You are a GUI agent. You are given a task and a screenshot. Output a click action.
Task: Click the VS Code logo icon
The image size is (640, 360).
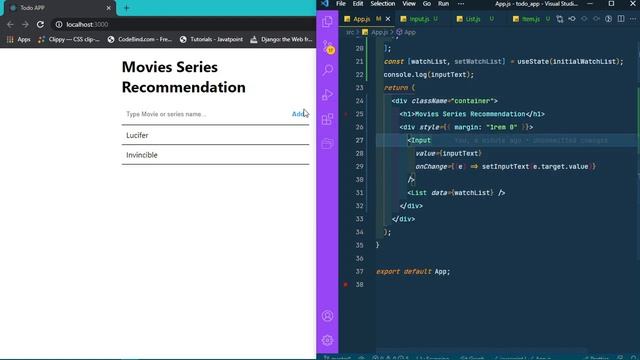pyautogui.click(x=324, y=4)
